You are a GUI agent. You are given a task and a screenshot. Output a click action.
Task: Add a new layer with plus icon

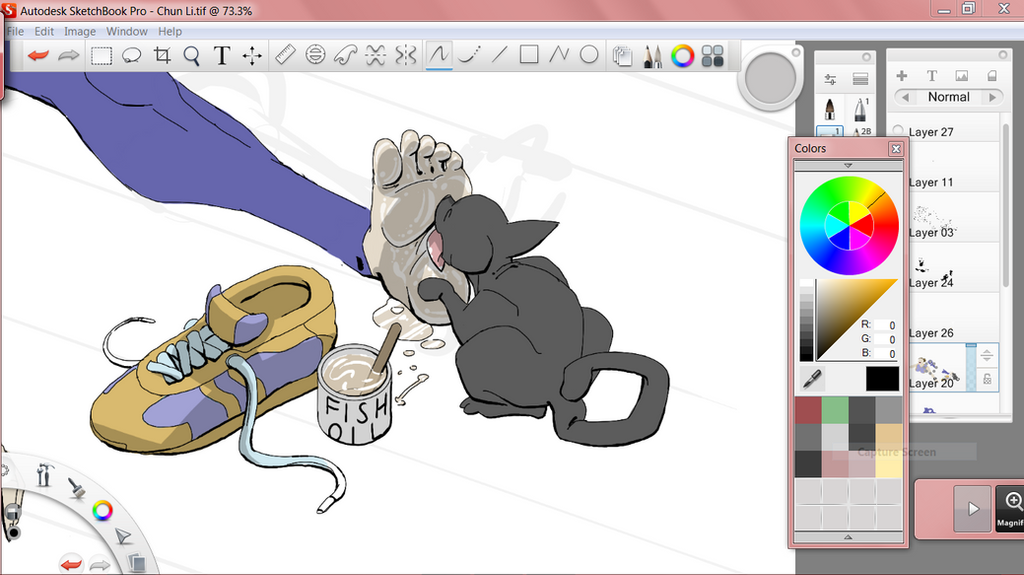(902, 76)
